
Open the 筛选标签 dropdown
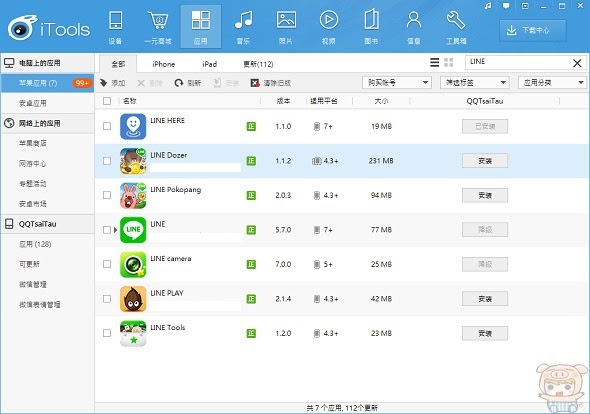tap(474, 82)
